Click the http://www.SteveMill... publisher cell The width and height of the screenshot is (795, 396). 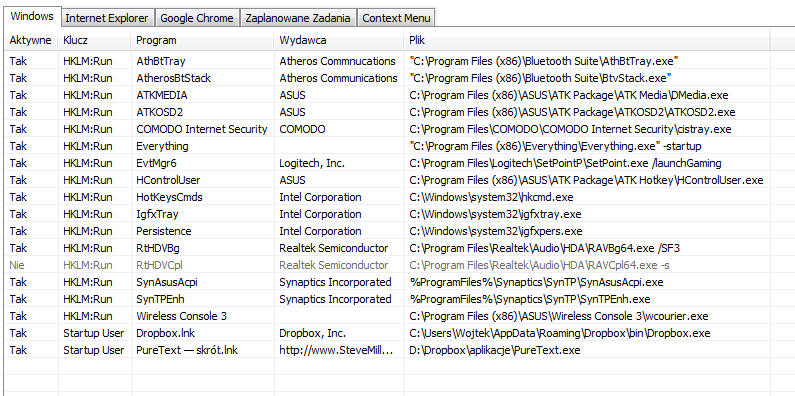pyautogui.click(x=337, y=350)
